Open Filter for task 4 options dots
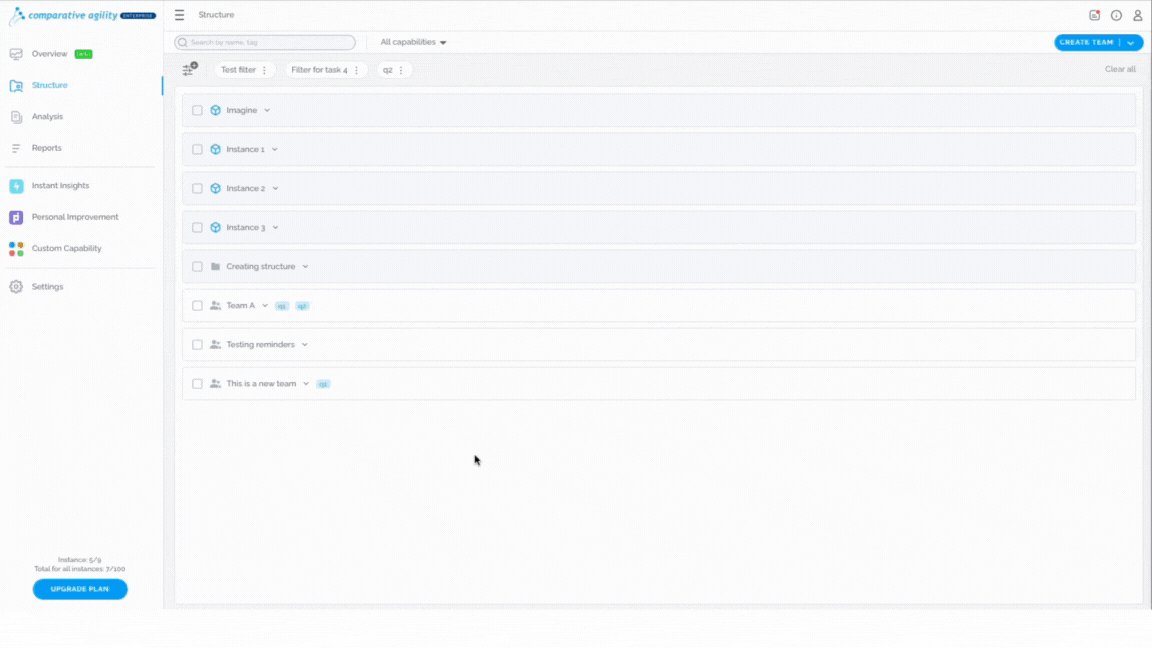 coord(356,70)
